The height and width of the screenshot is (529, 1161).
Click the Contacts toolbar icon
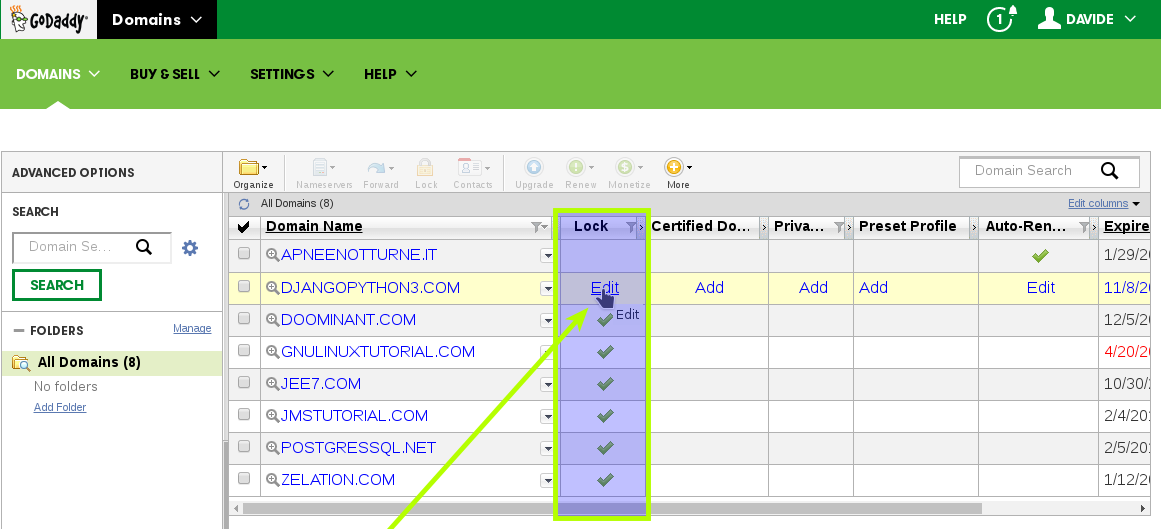(x=472, y=173)
